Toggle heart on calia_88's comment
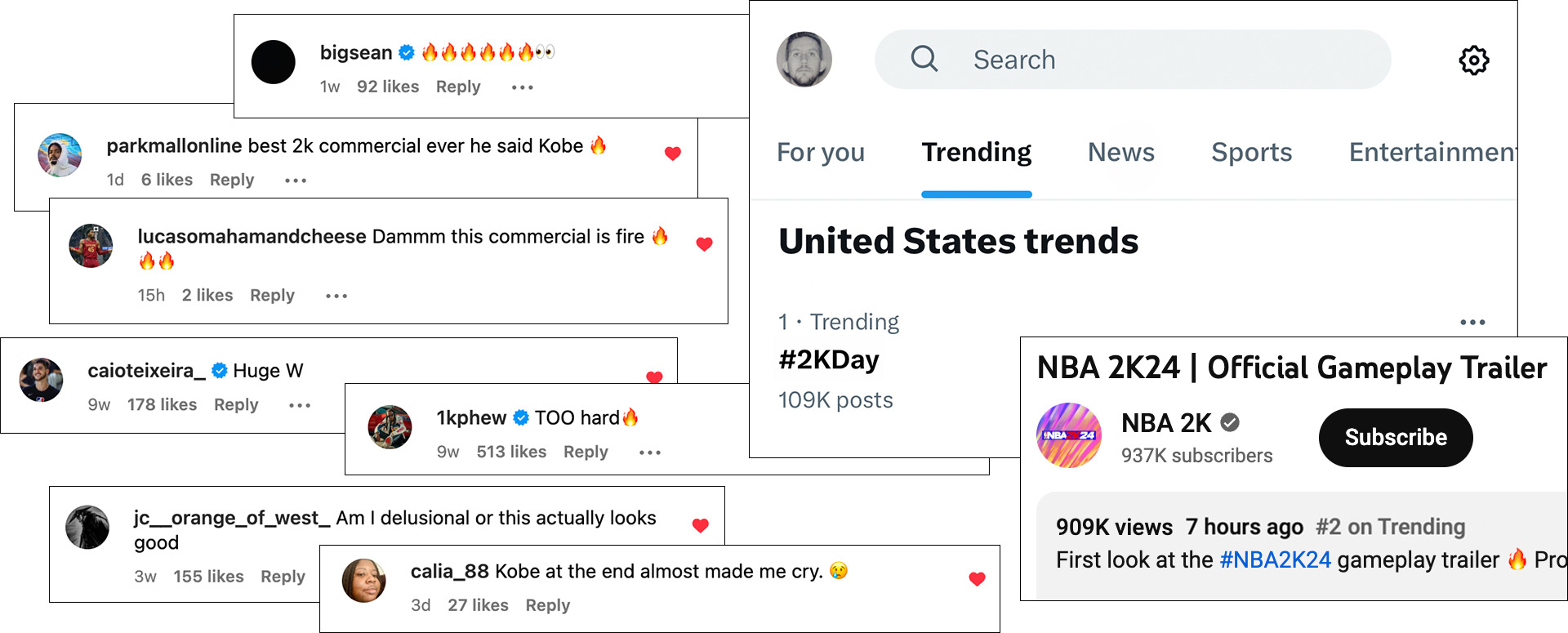1568x633 pixels. coord(977,579)
